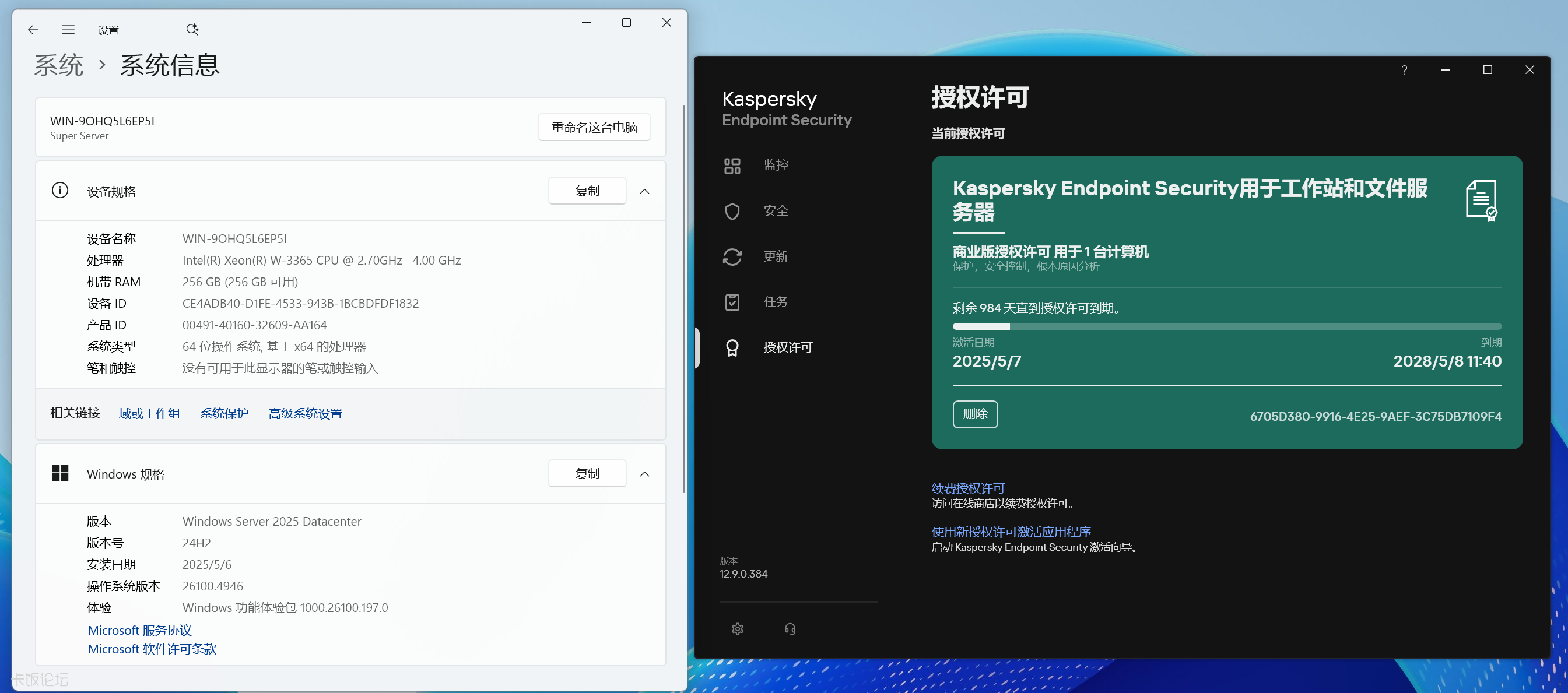Click 重命名这台电脑 button
1568x693 pixels.
coord(594,127)
